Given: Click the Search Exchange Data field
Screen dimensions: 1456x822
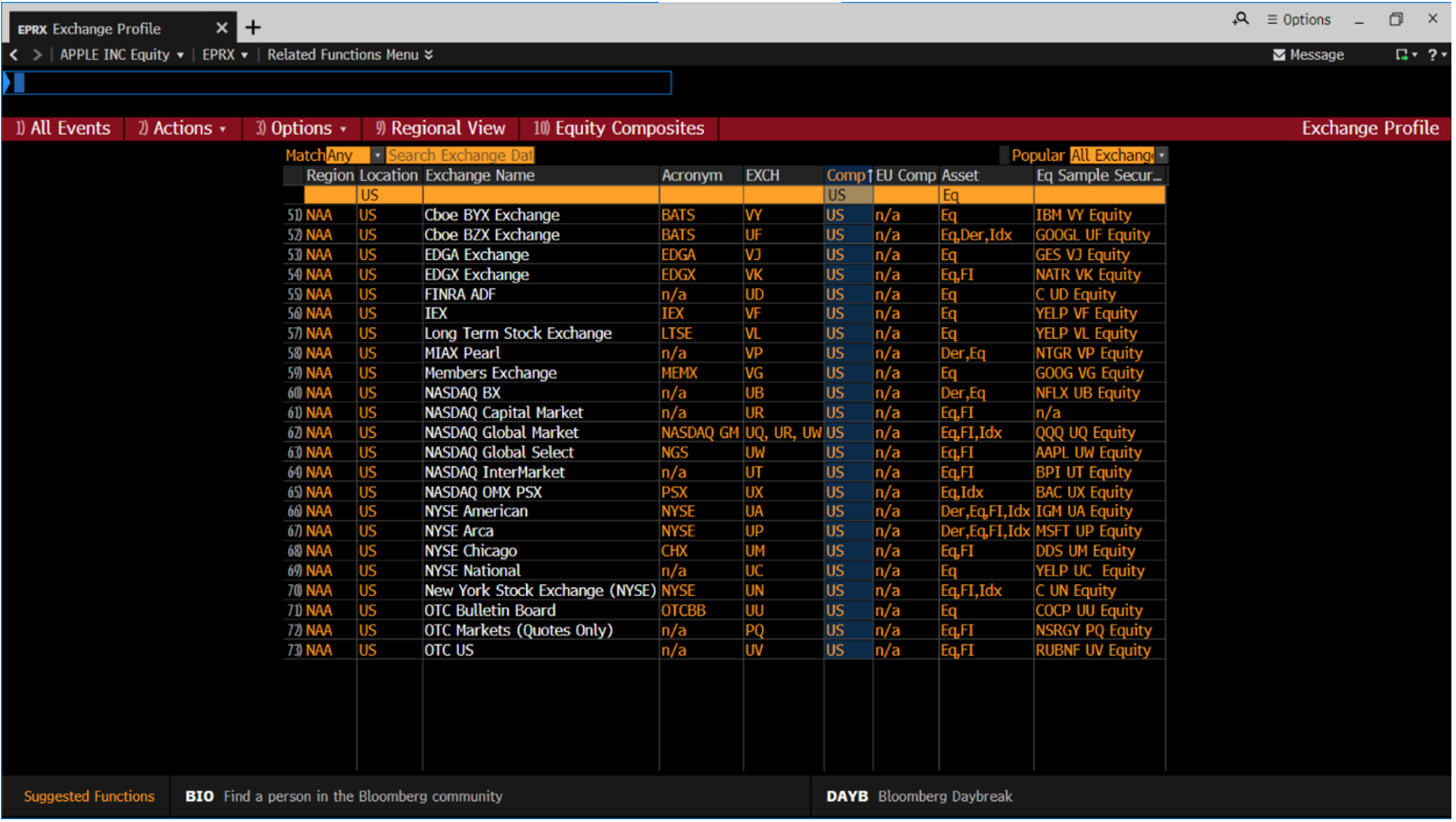Looking at the screenshot, I should click(460, 156).
